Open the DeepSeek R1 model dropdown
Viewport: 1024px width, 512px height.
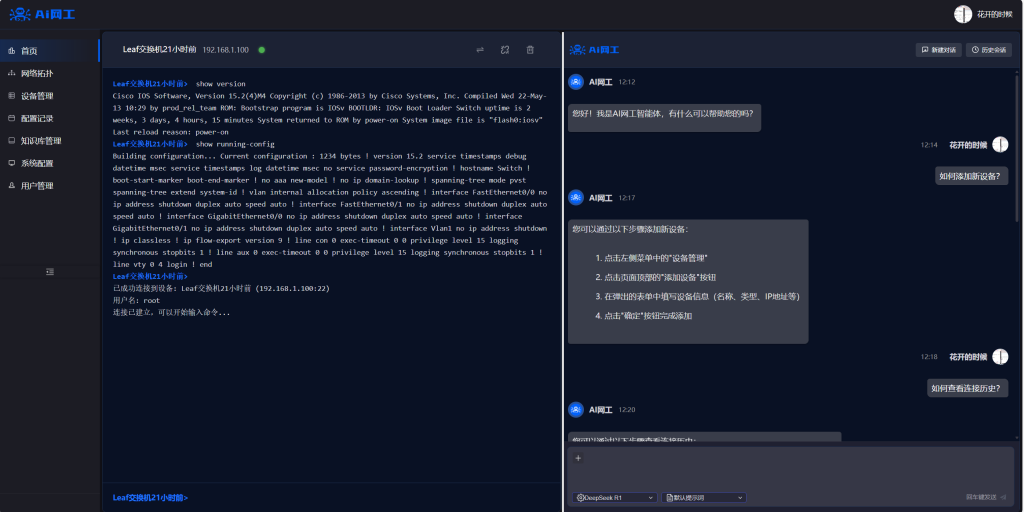615,497
